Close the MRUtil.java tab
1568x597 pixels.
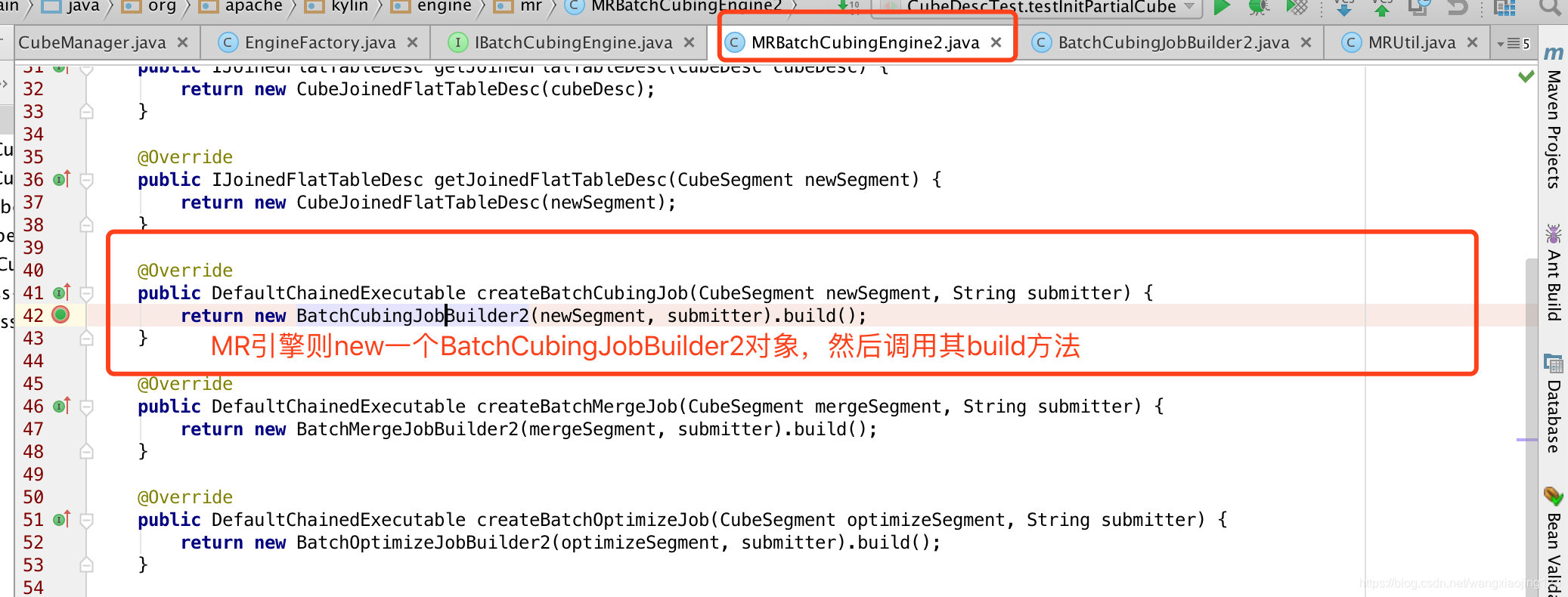[x=1472, y=42]
